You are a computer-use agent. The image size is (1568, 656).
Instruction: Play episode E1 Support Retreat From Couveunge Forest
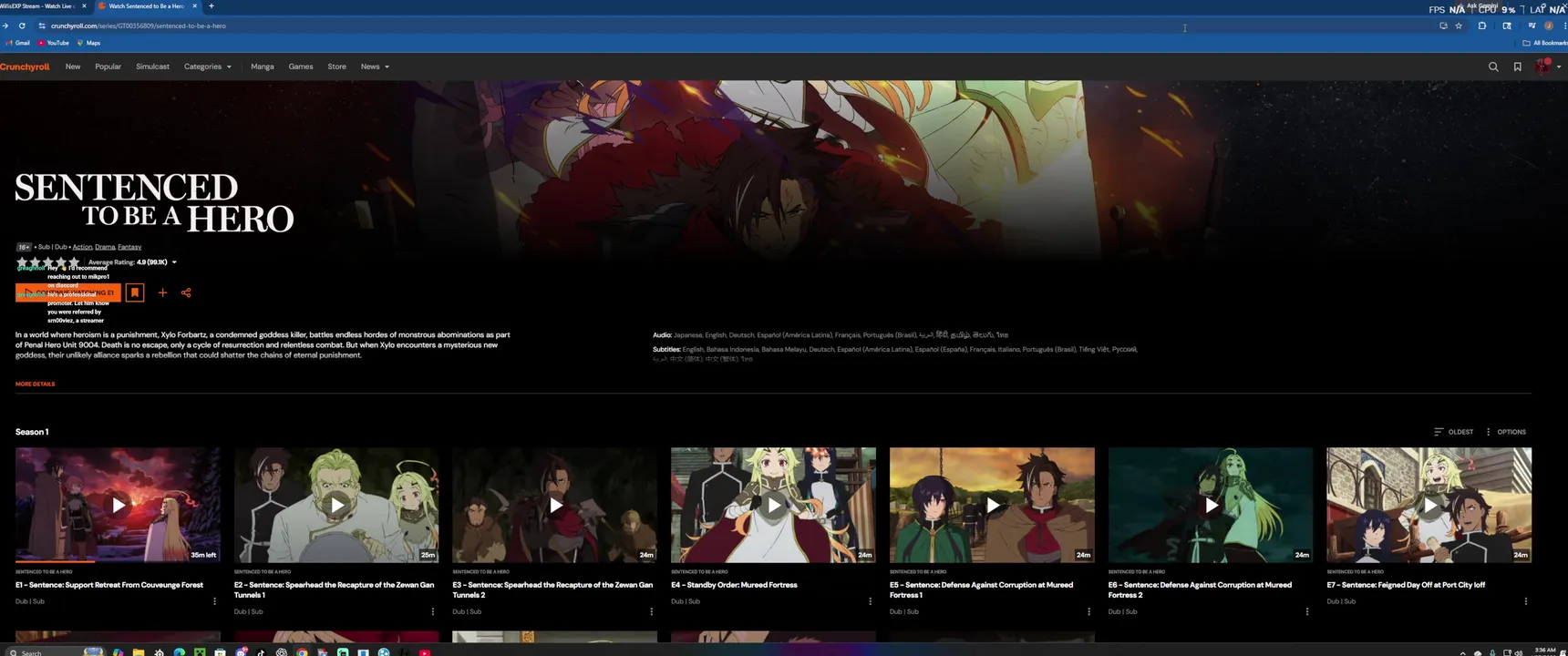[118, 505]
